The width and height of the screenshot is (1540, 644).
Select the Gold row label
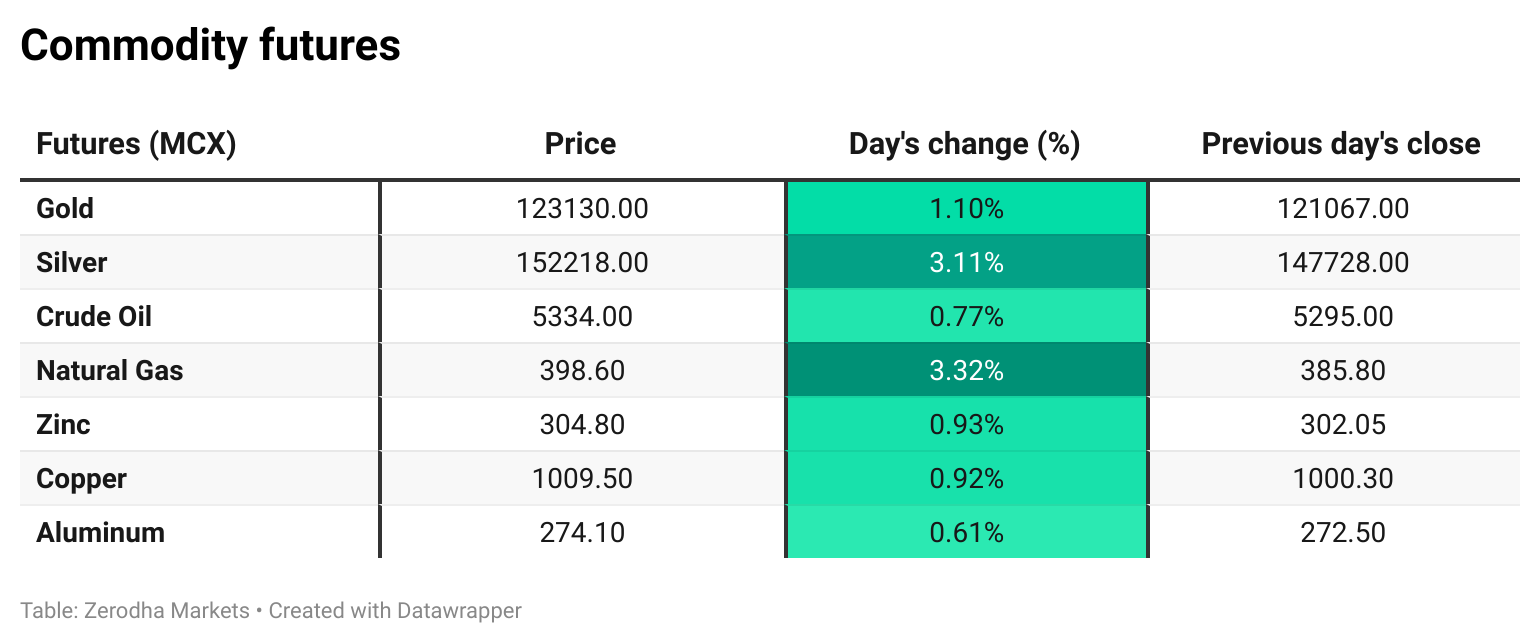(65, 209)
